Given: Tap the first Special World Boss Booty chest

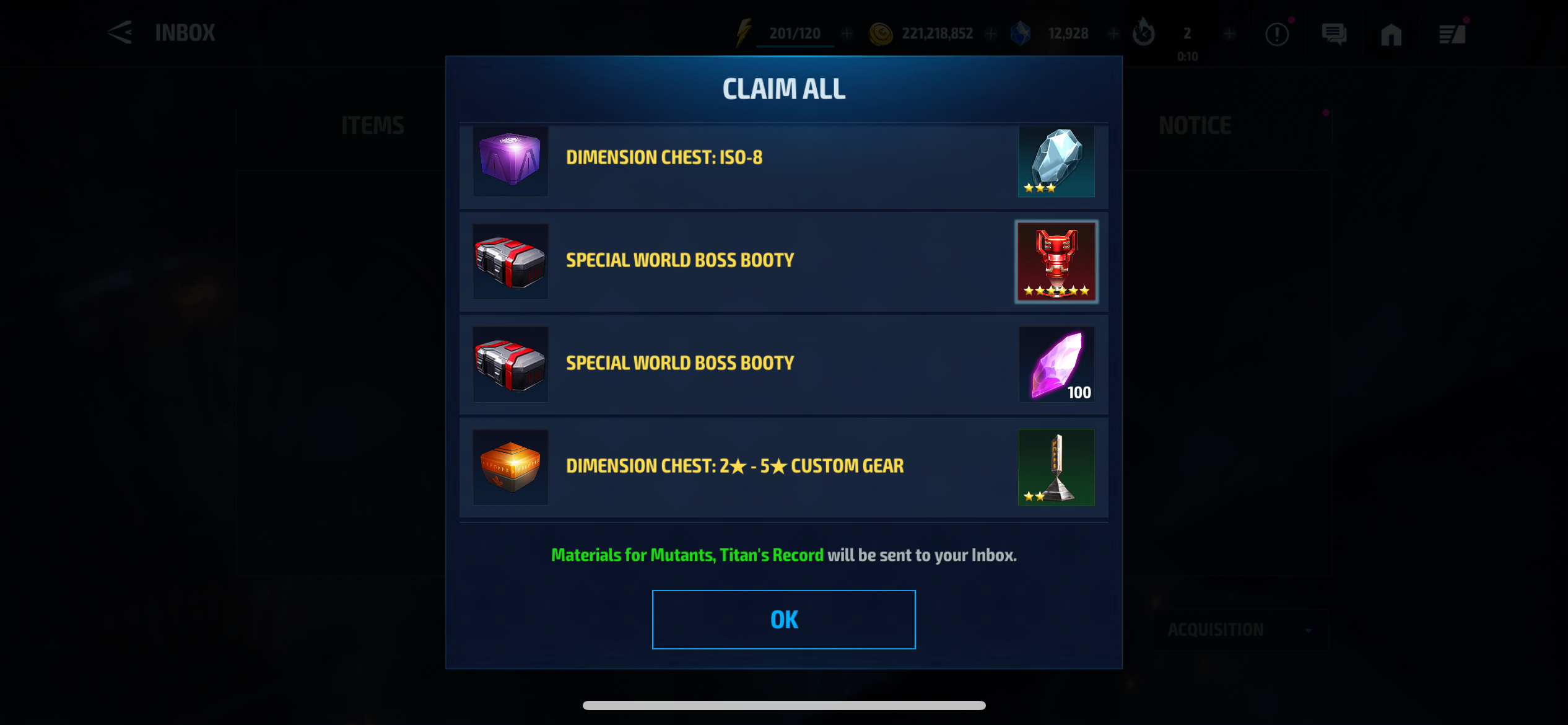Looking at the screenshot, I should tap(510, 261).
